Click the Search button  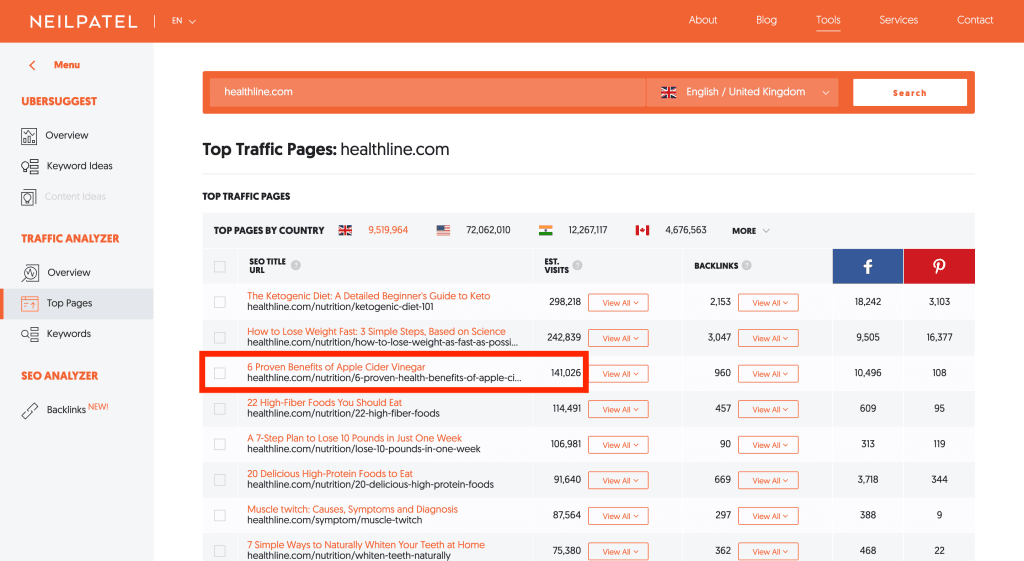[910, 93]
